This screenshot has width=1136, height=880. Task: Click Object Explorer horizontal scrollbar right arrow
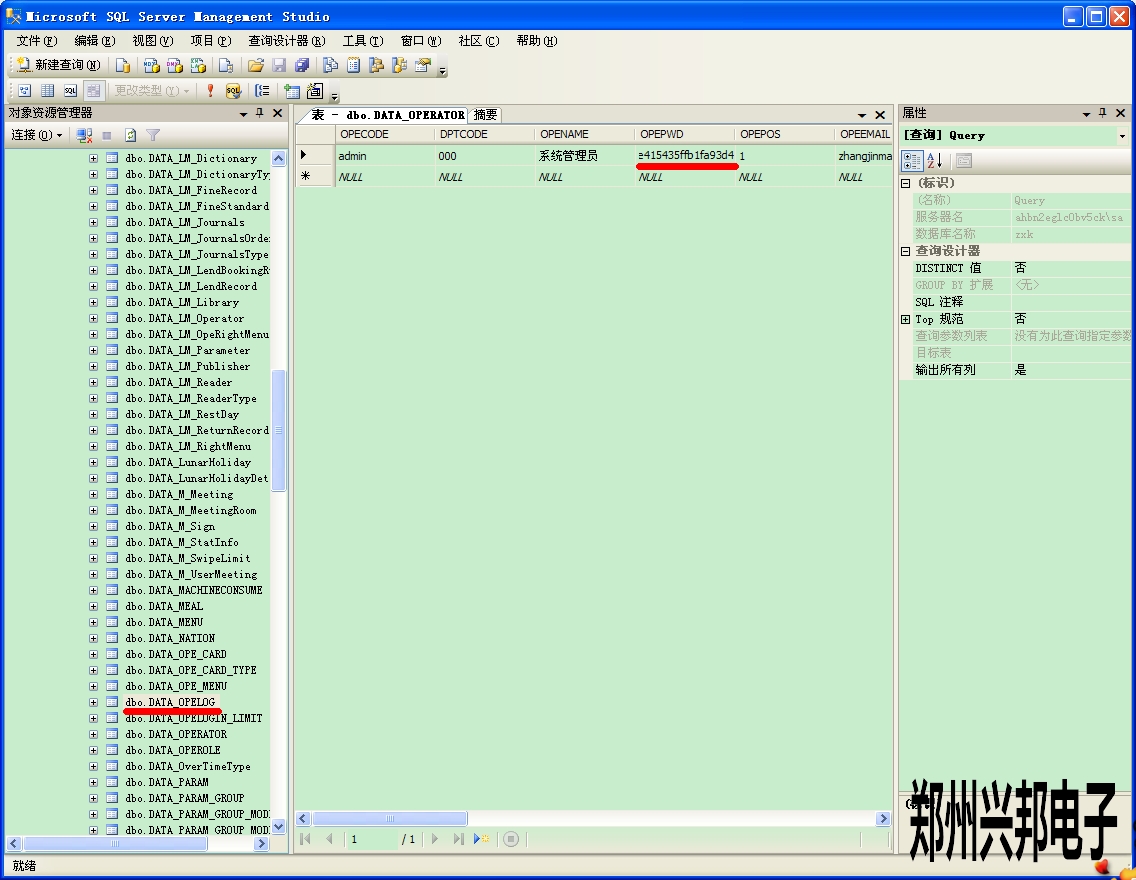click(262, 844)
